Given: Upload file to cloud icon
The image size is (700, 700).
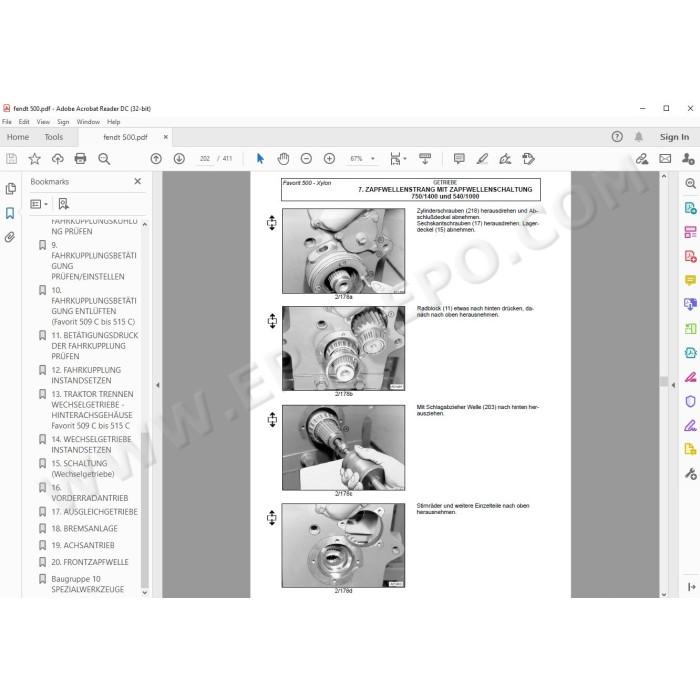Looking at the screenshot, I should [58, 158].
